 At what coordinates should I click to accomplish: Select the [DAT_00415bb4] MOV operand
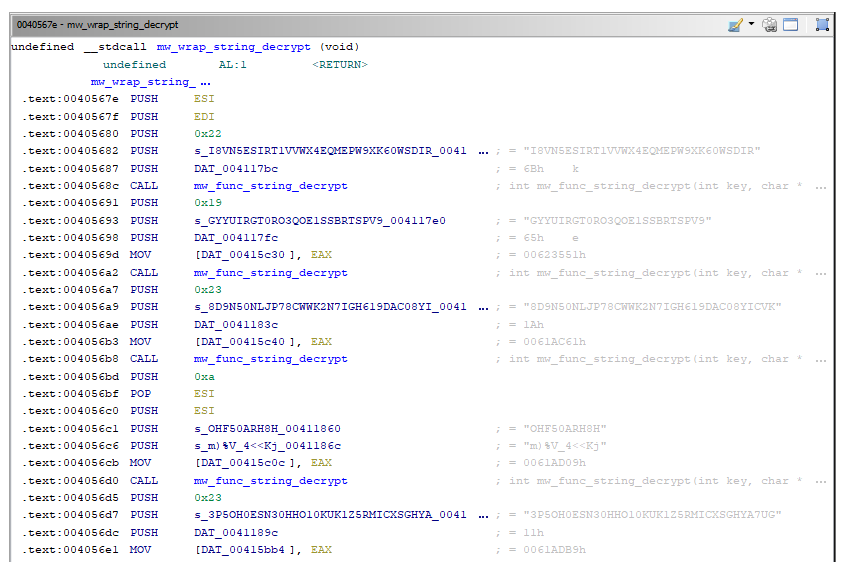[248, 550]
